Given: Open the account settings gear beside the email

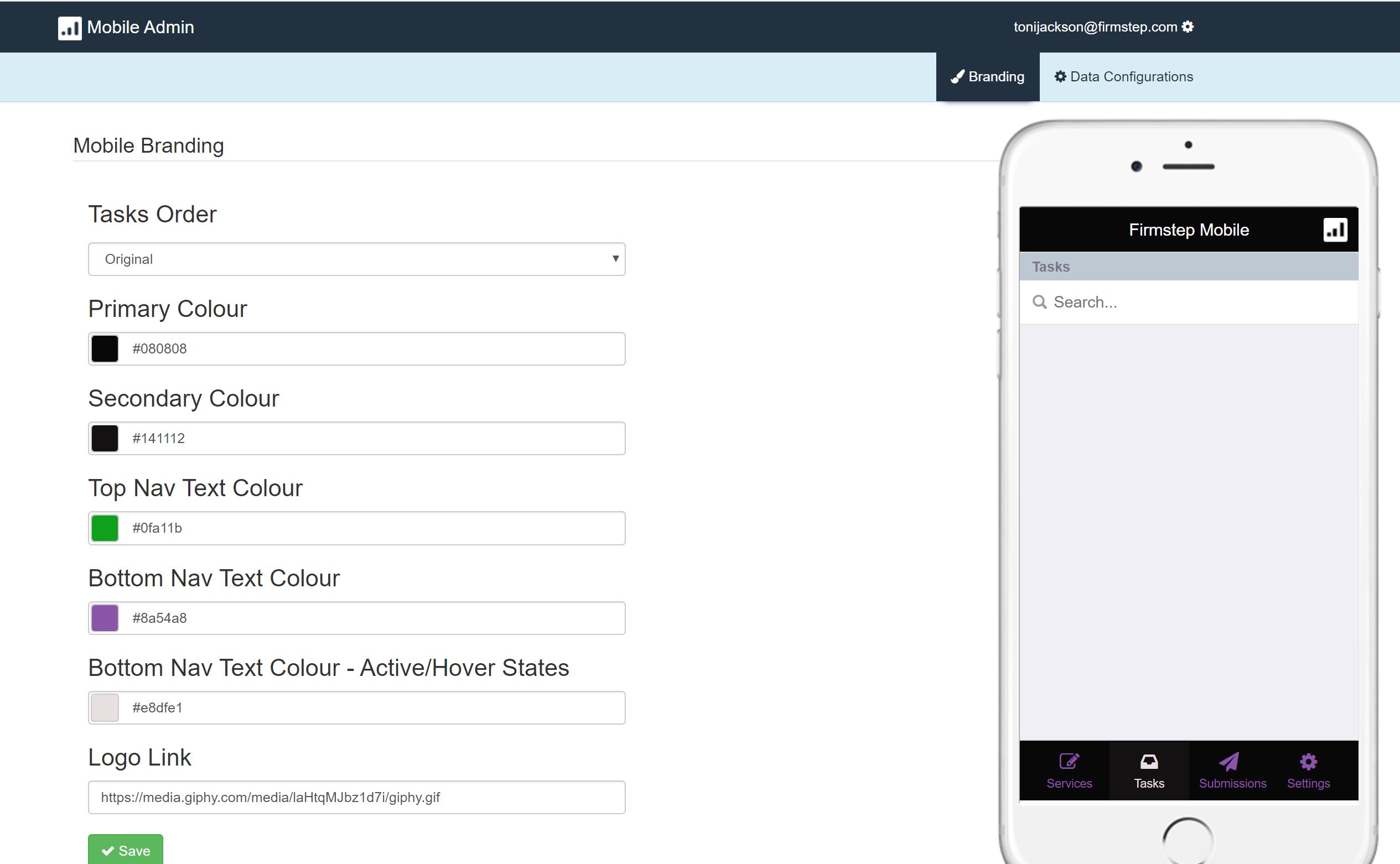Looking at the screenshot, I should tap(1188, 27).
